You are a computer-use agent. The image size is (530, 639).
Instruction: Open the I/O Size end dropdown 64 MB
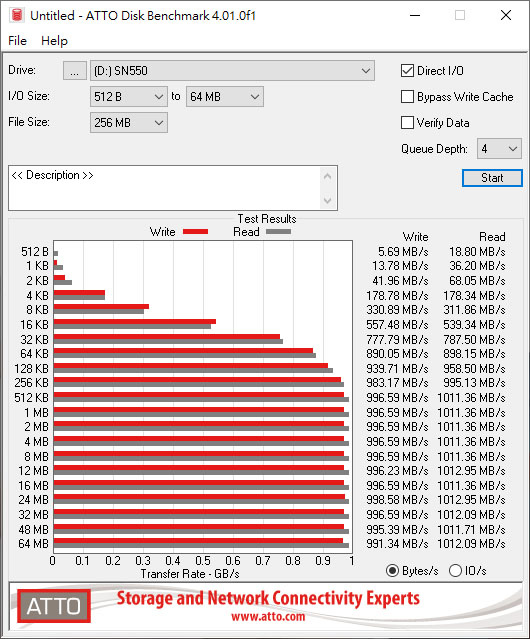[225, 97]
